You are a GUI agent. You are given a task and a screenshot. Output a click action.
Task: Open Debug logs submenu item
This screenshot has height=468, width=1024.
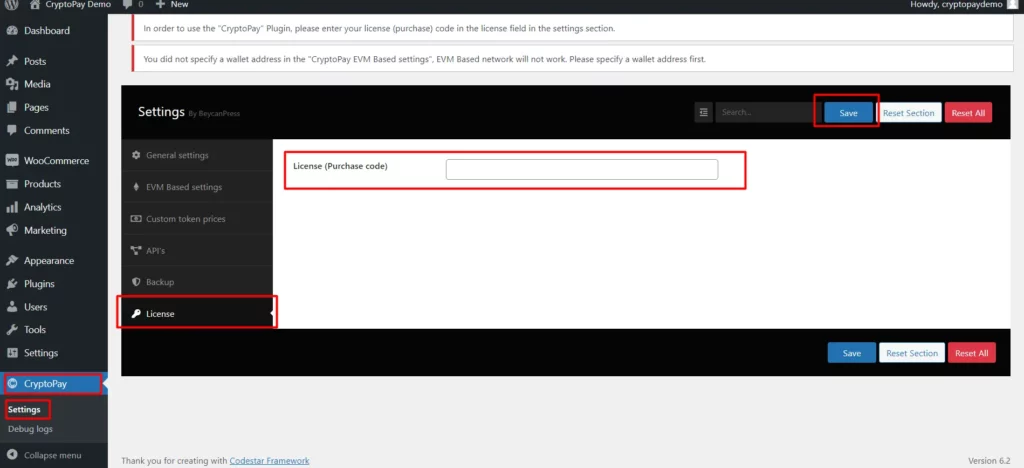30,429
